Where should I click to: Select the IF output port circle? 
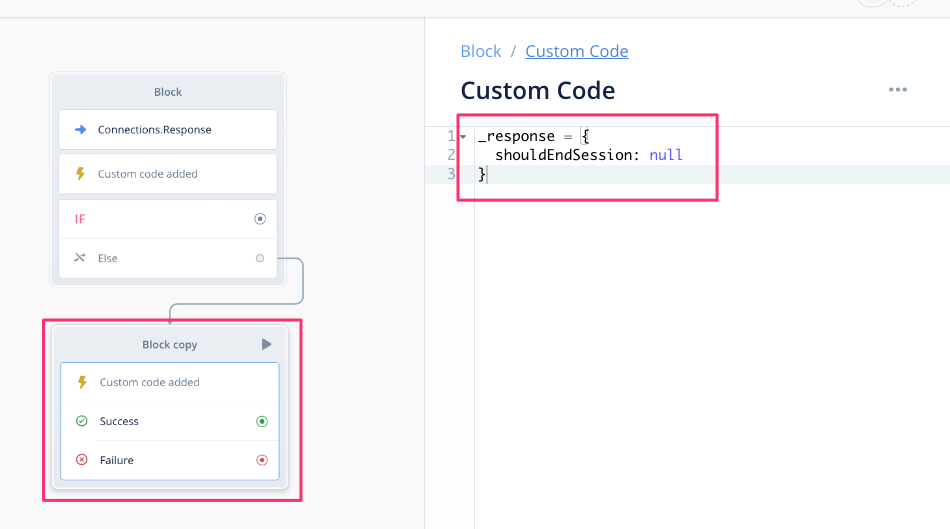260,219
